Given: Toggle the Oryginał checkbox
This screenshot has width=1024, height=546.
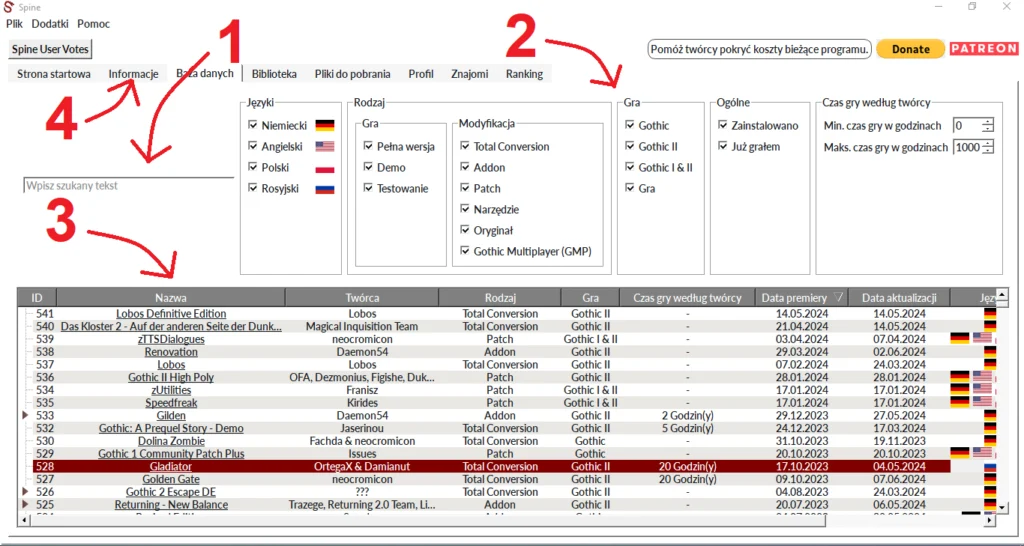Looking at the screenshot, I should coord(465,229).
